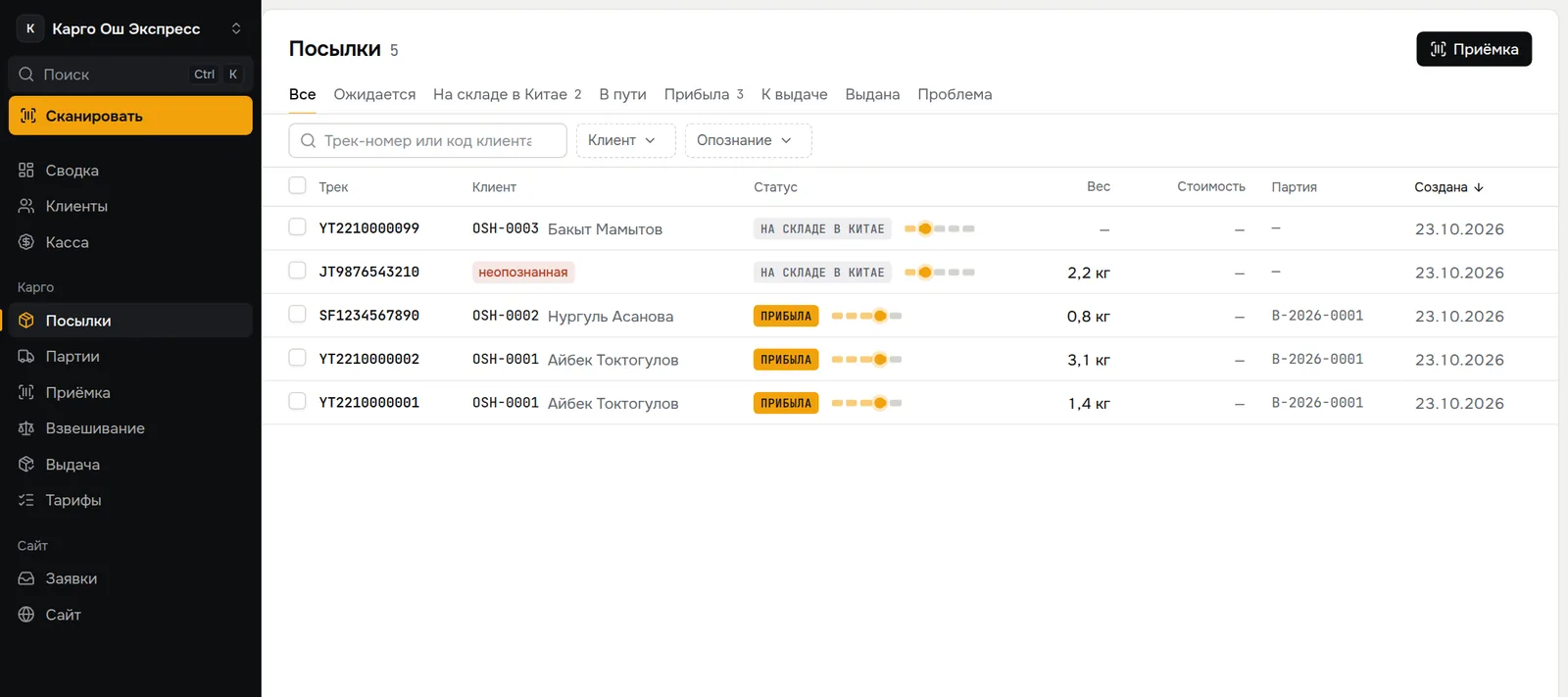Click the Касса coin icon

[26, 242]
